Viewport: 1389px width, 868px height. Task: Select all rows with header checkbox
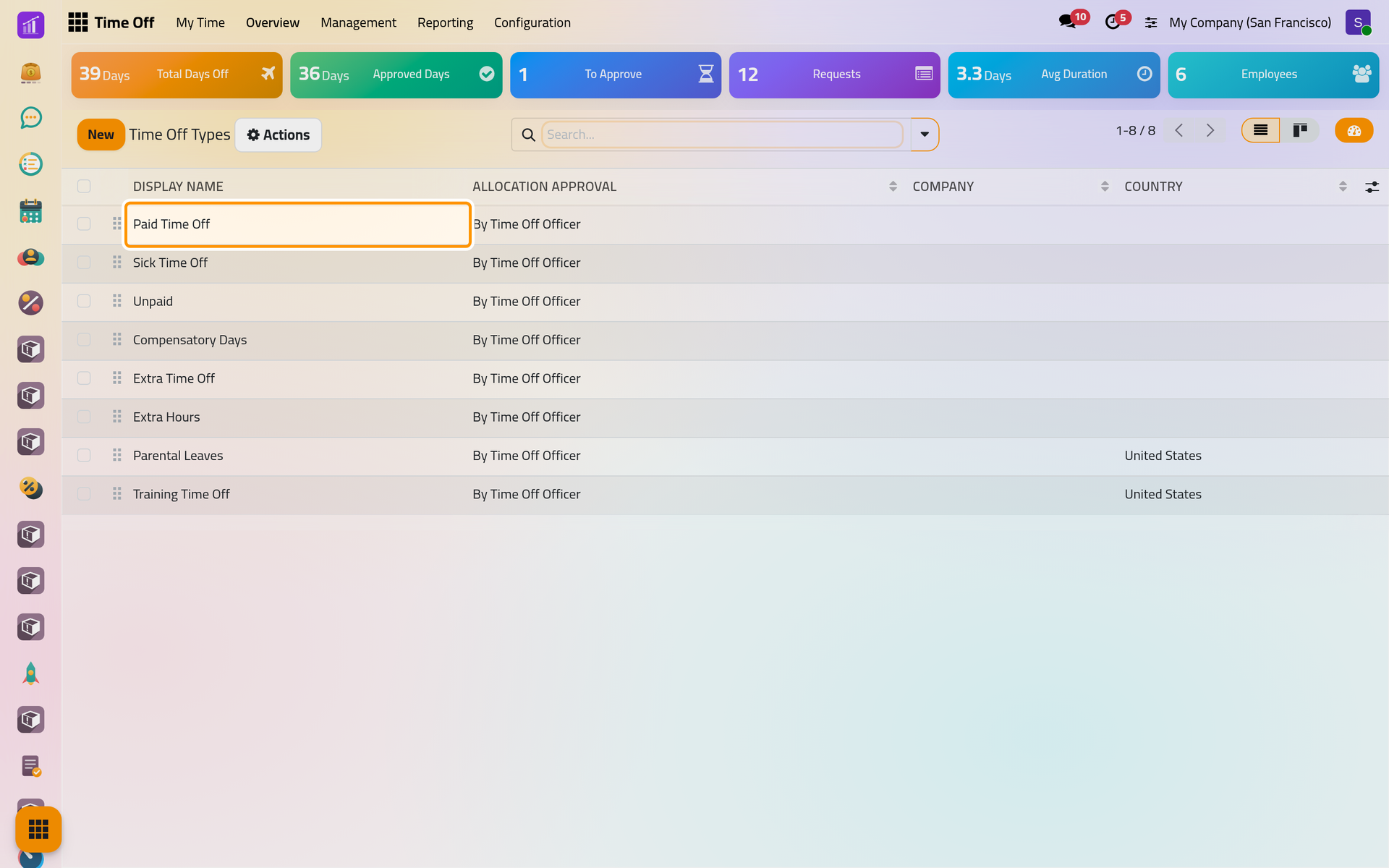pos(84,186)
